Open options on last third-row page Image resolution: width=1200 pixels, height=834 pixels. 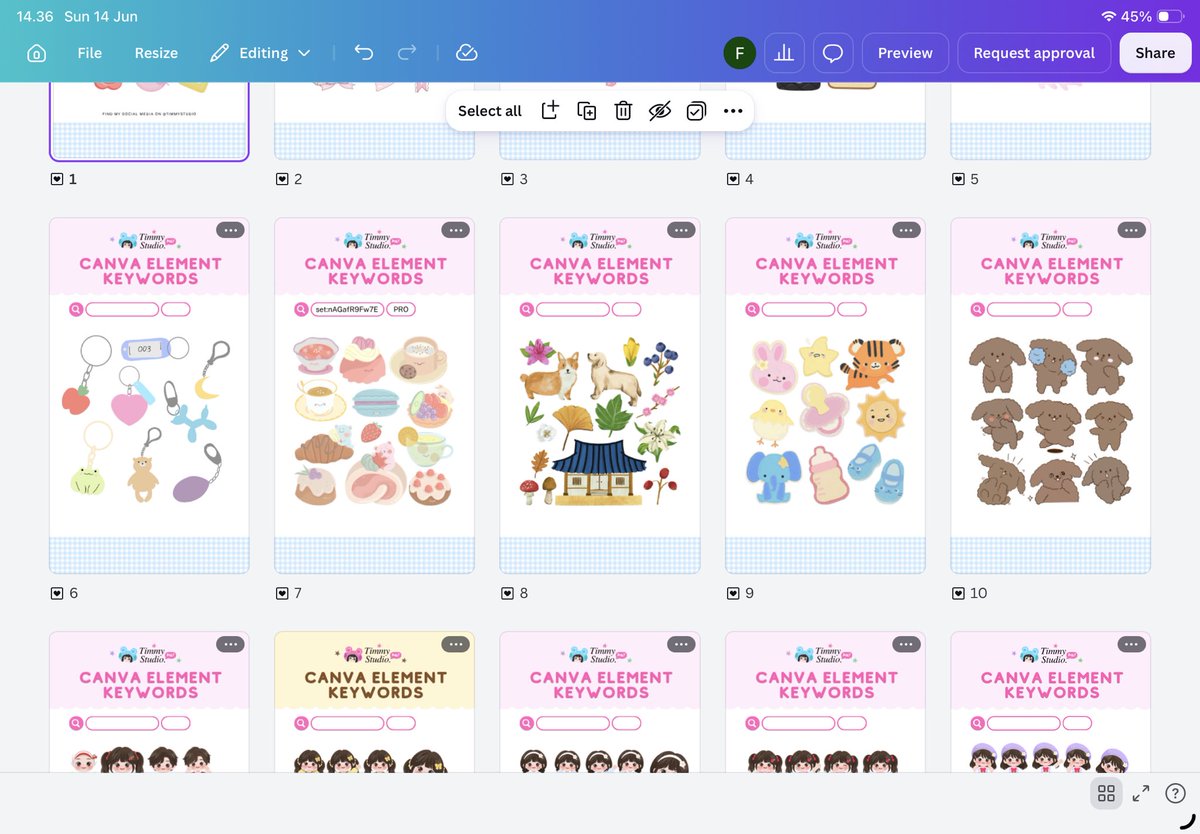(1131, 644)
